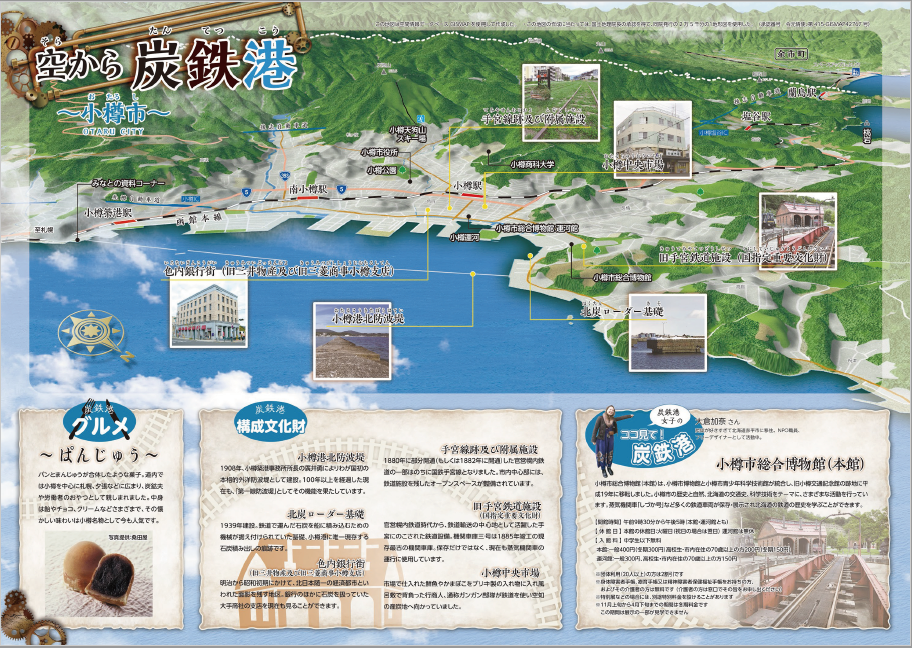This screenshot has height=648, width=912.
Task: Click the 旧手宮鉄道施設 heading in 構成文化財 panel
Action: point(507,506)
